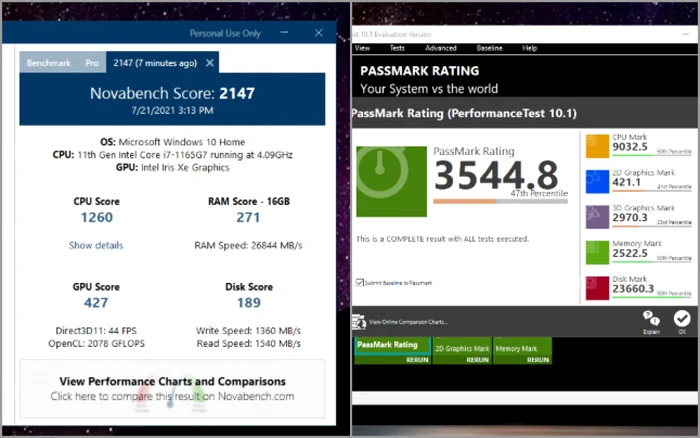700x438 pixels.
Task: Click the Write Speed: 1360 MB/s text
Action: coord(248,330)
